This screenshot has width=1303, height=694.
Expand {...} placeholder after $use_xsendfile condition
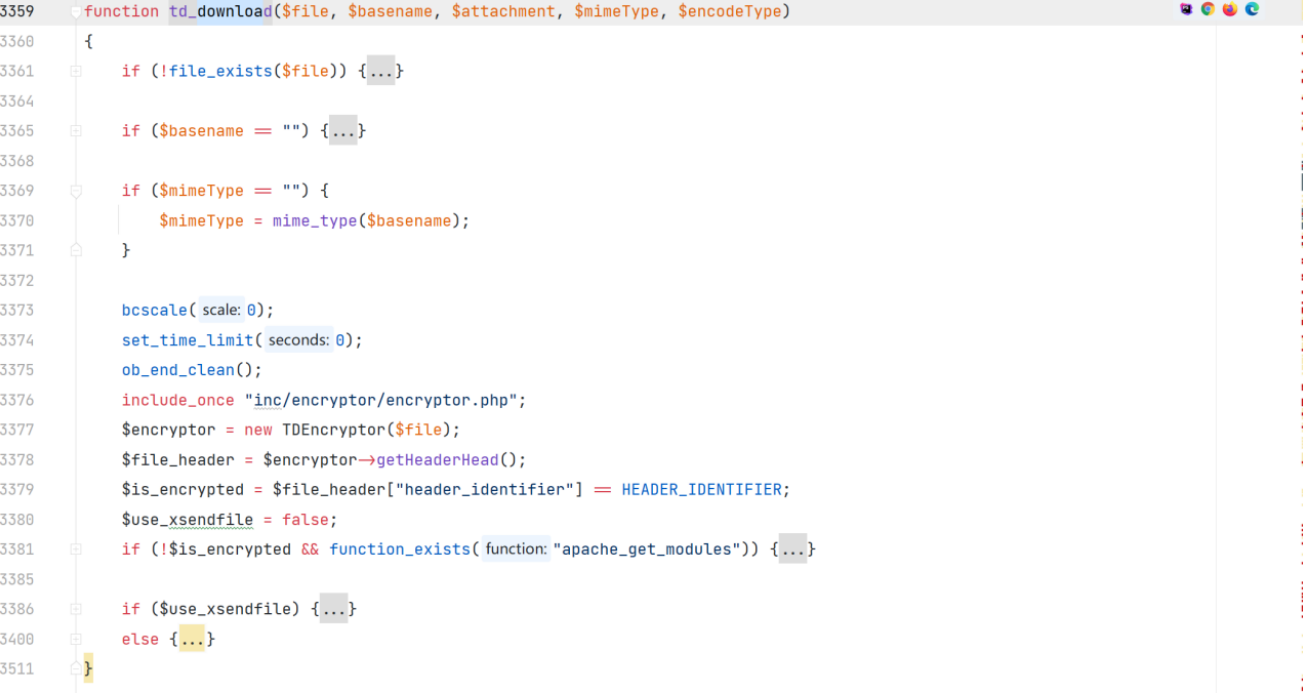coord(334,609)
